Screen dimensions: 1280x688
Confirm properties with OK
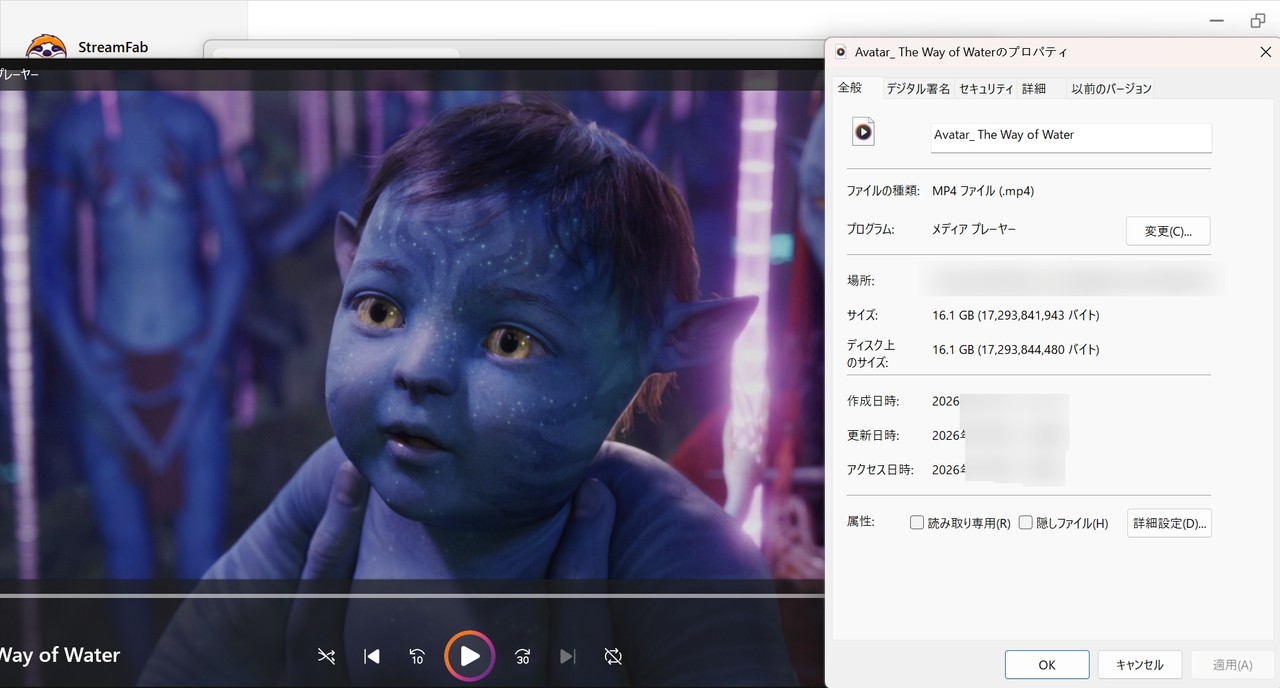(1046, 664)
